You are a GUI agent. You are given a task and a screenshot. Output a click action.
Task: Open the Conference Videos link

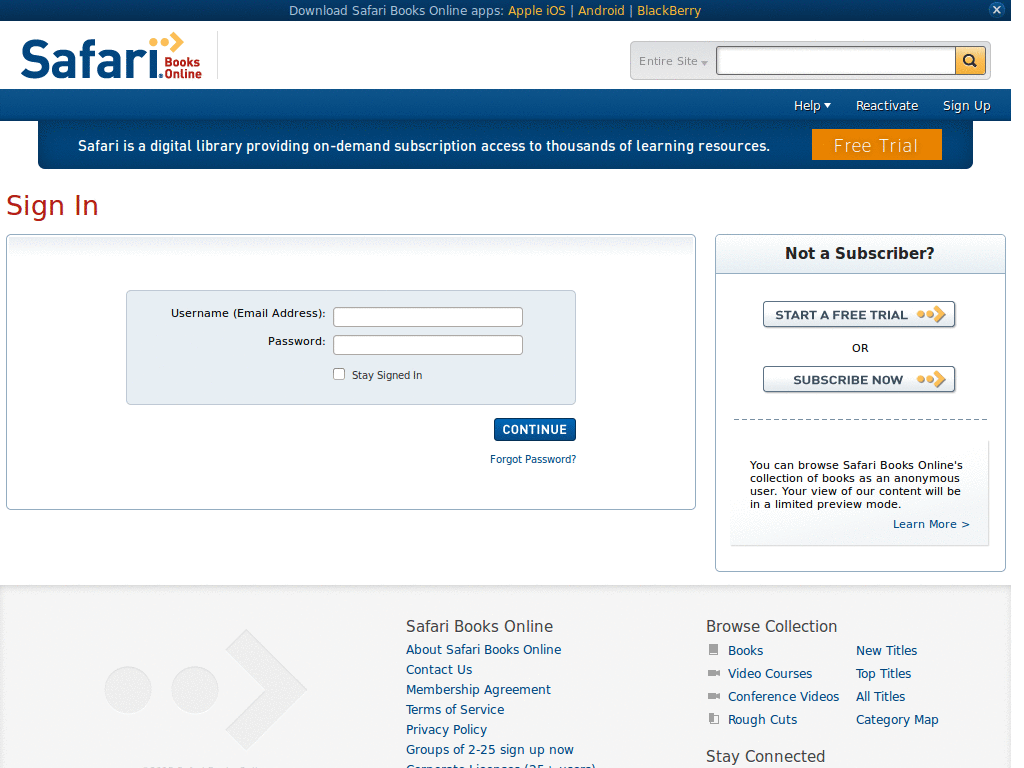tap(784, 697)
